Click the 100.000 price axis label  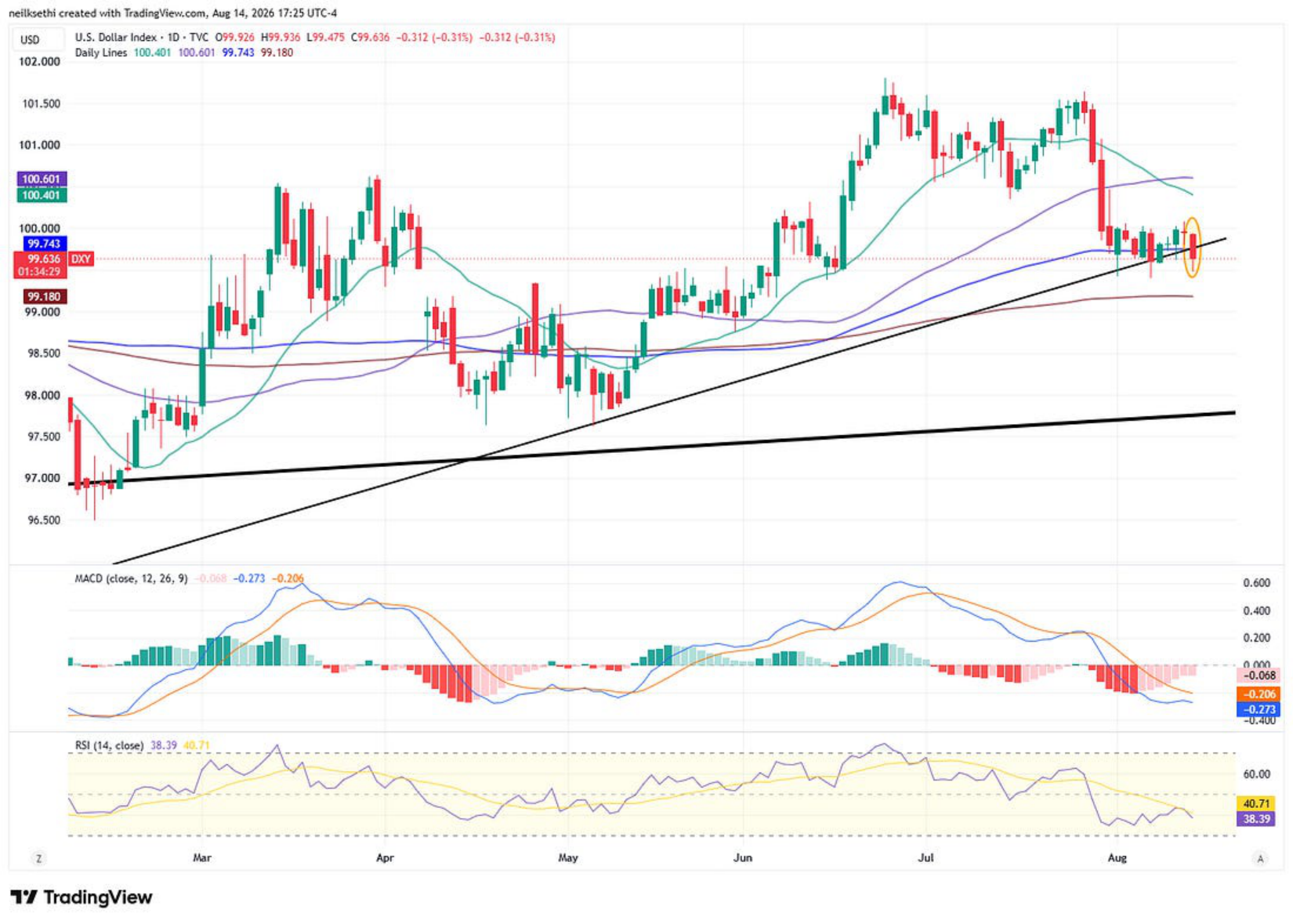[x=40, y=229]
